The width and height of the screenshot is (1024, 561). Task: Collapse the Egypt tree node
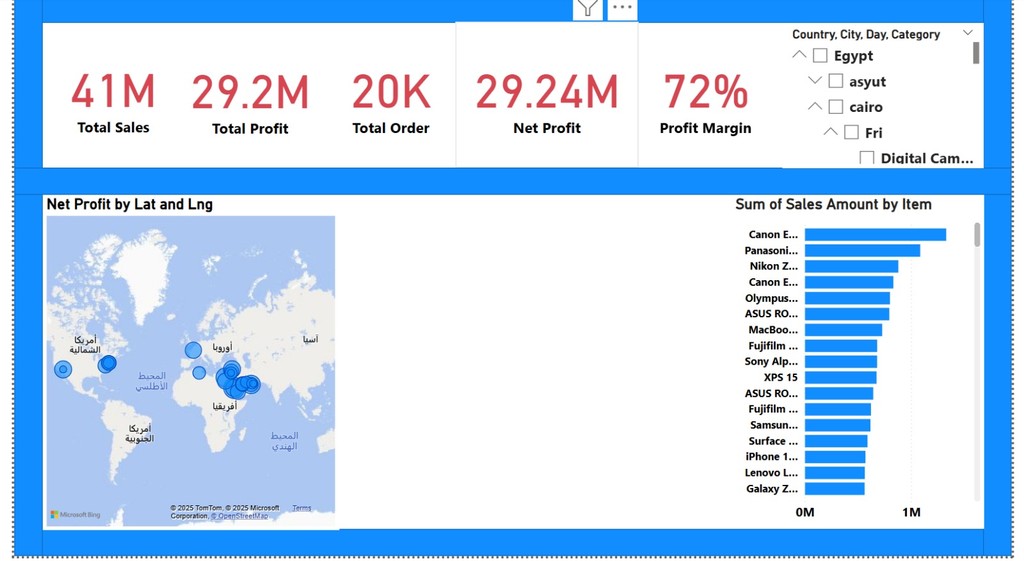click(799, 55)
